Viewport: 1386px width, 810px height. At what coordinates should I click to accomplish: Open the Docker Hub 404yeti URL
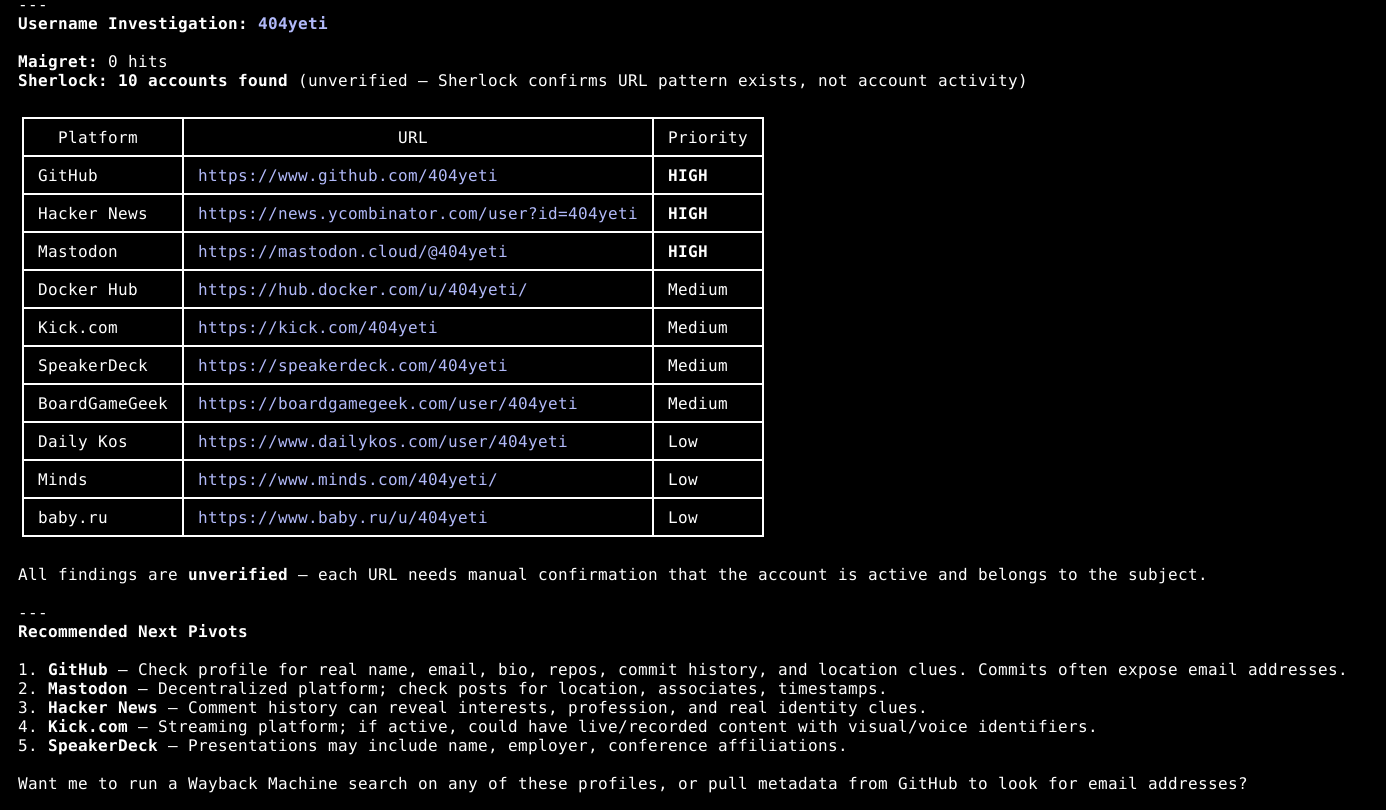click(x=362, y=289)
